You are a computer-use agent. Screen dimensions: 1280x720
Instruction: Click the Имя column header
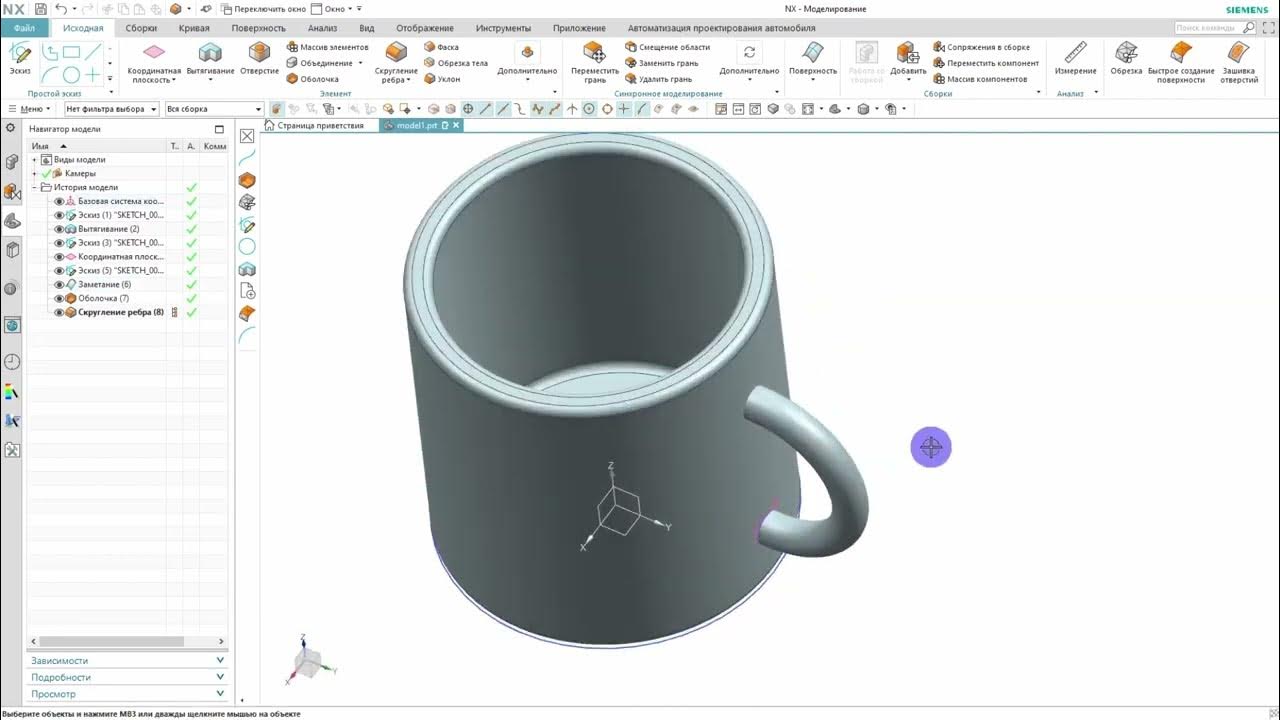coord(95,146)
